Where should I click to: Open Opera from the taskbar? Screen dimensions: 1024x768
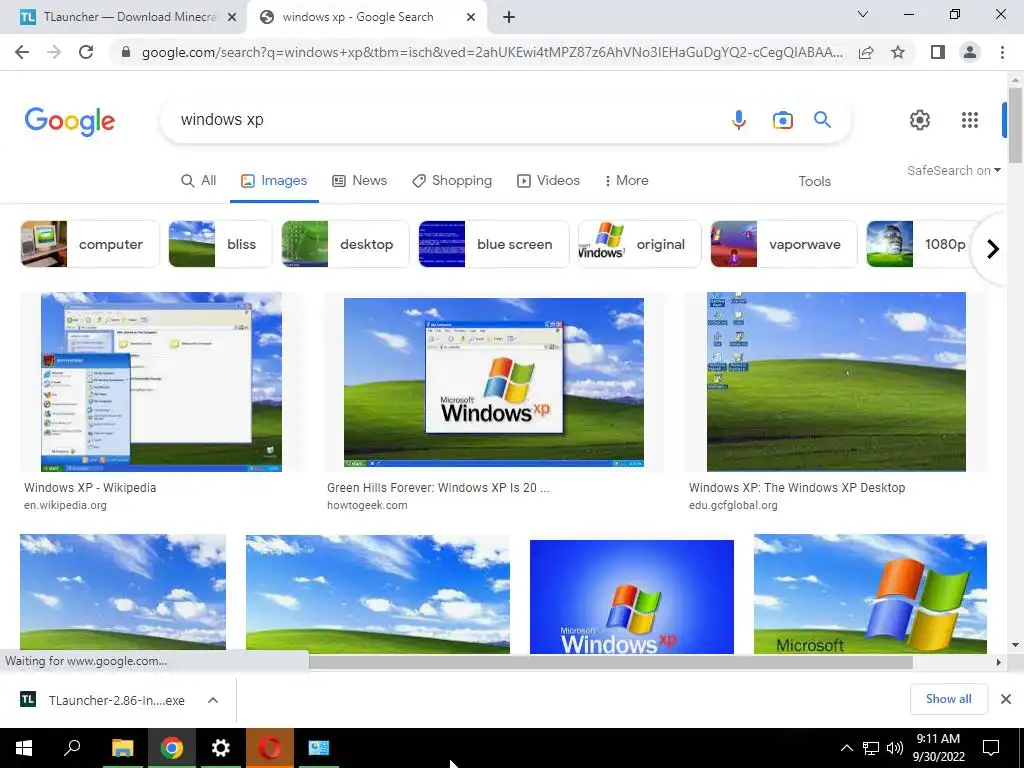tap(270, 748)
